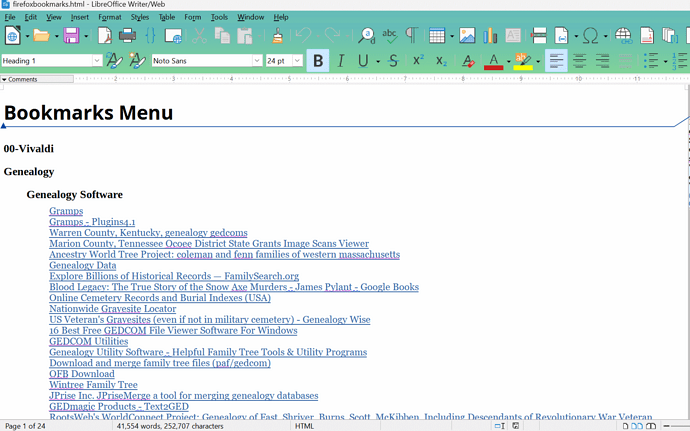Open the GEDCOM Utilities link

tap(89, 341)
